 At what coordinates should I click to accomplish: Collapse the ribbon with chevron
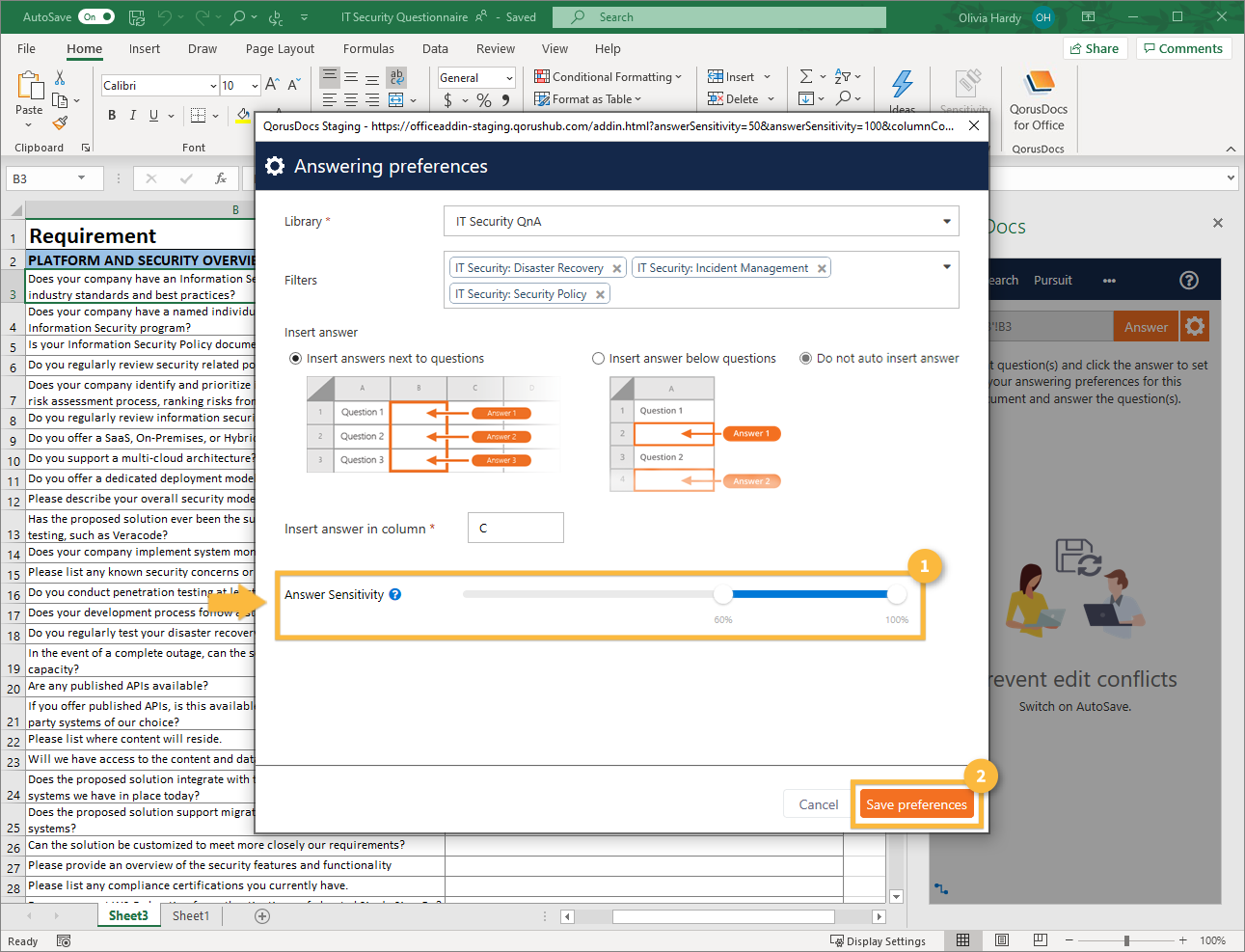pos(1231,149)
